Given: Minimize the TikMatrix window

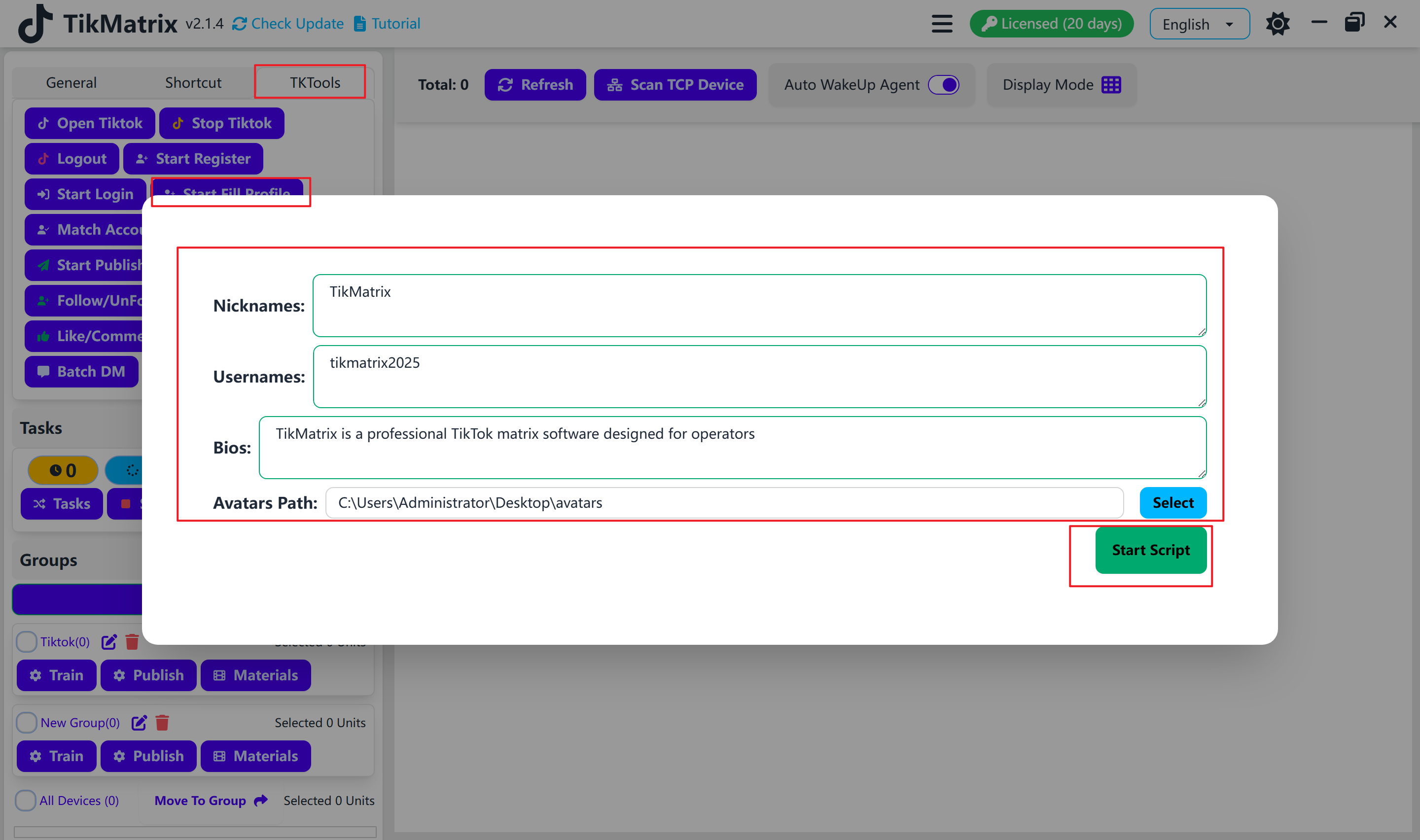Looking at the screenshot, I should (1319, 23).
